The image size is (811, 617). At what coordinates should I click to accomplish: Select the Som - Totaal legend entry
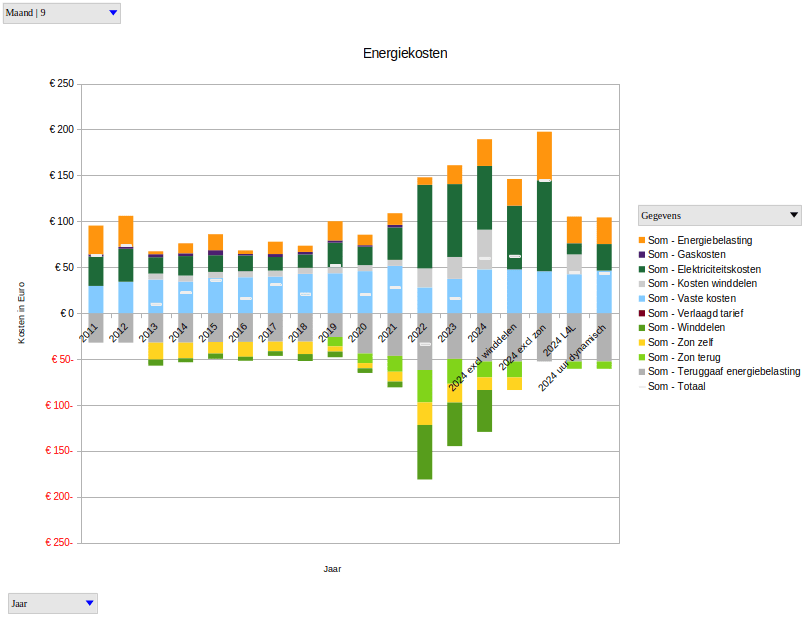(x=676, y=386)
